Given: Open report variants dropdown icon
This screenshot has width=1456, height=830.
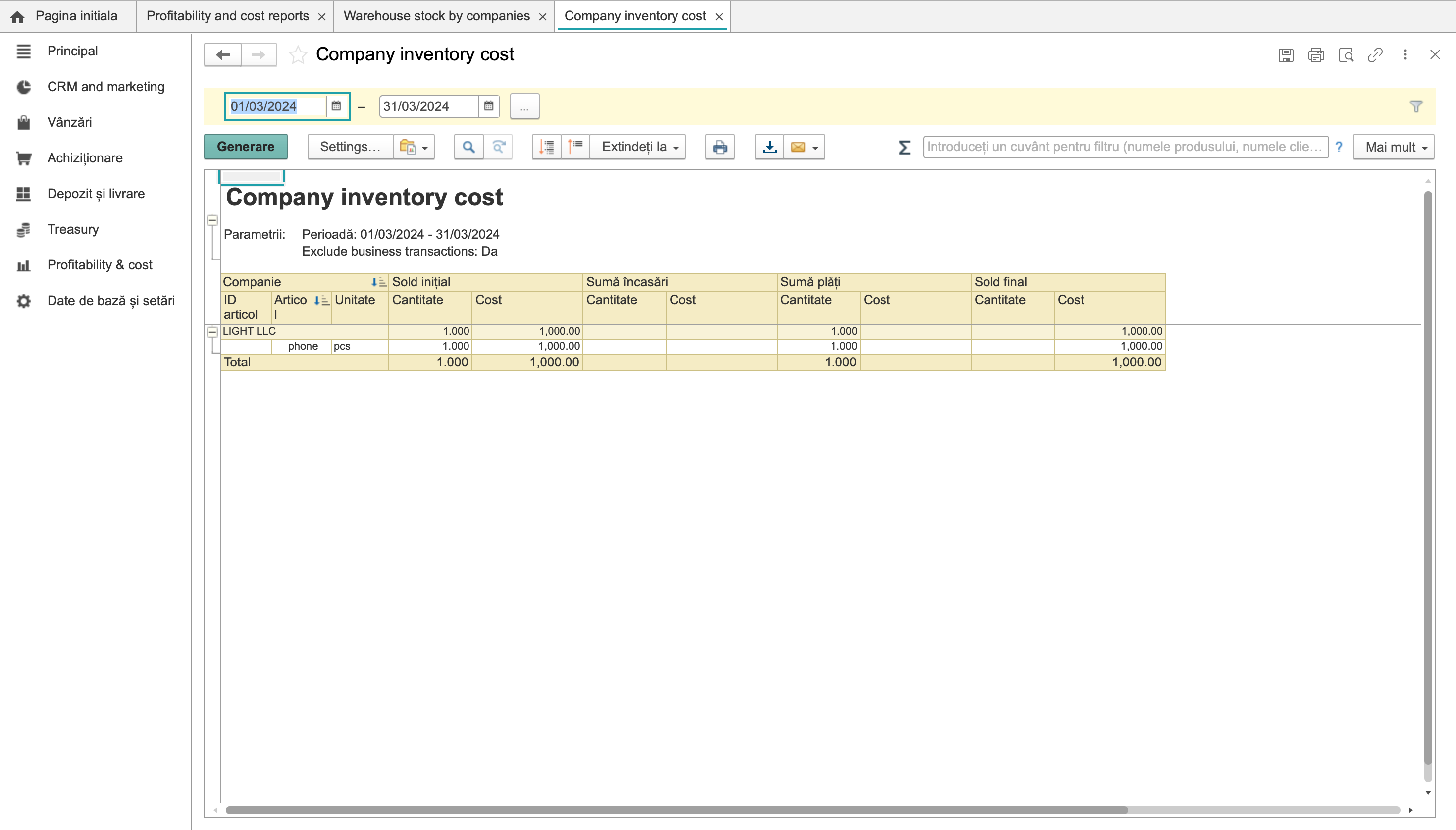Looking at the screenshot, I should pyautogui.click(x=414, y=147).
